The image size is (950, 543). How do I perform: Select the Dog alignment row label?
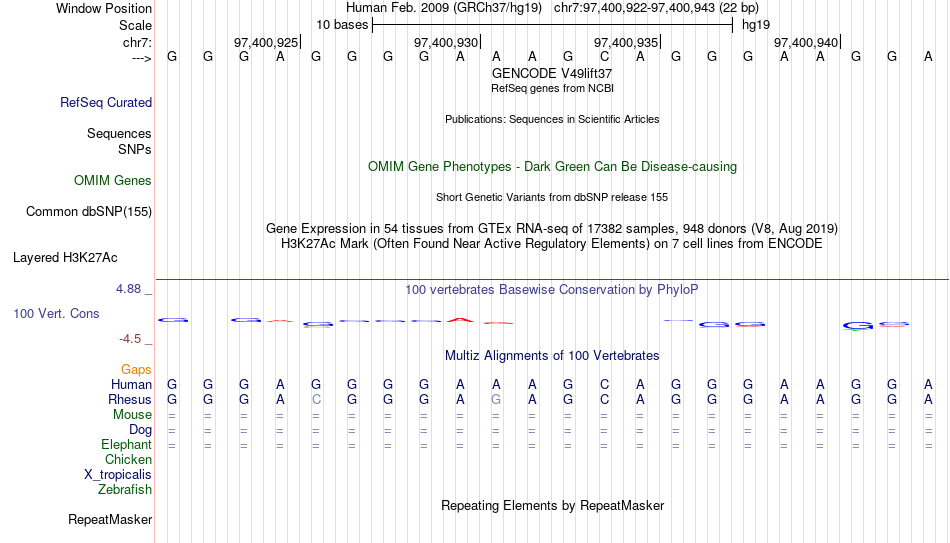point(140,430)
